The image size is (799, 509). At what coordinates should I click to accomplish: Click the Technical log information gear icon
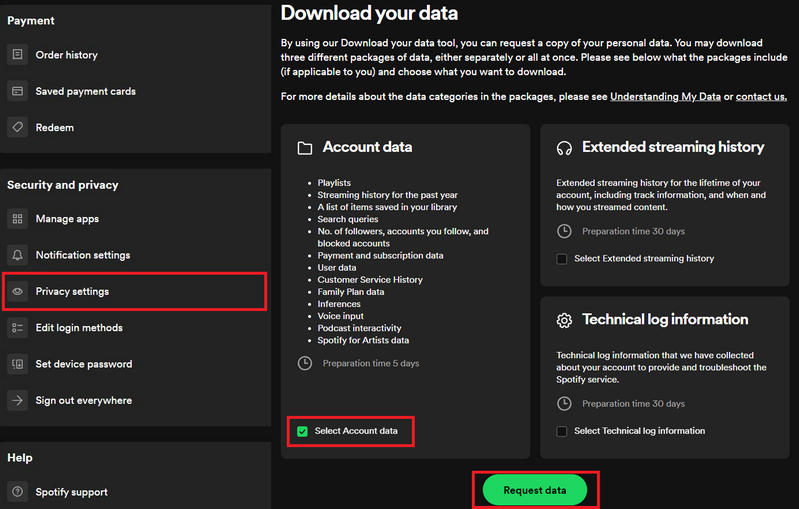[x=564, y=320]
